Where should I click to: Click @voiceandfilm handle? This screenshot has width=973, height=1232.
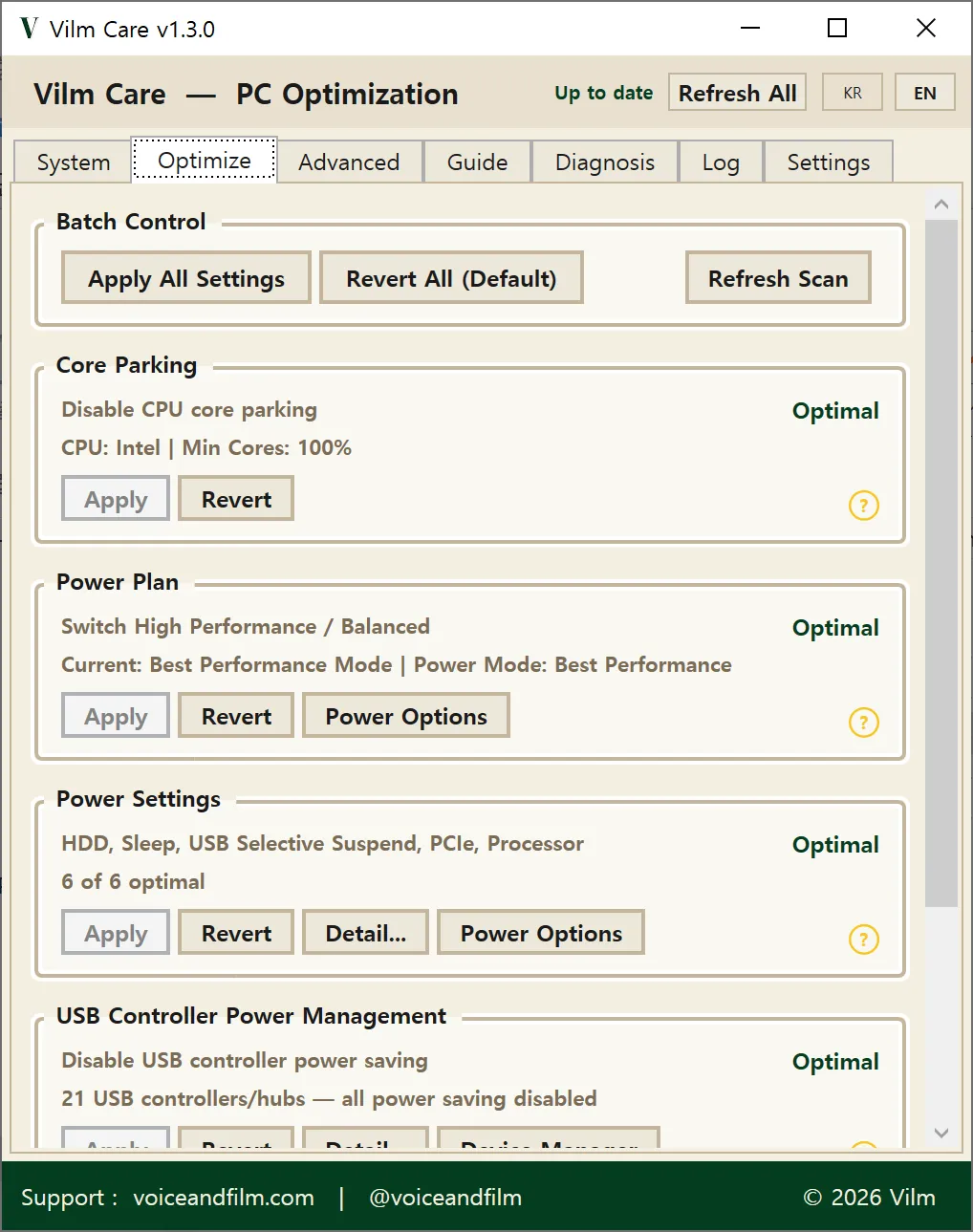pos(445,1198)
